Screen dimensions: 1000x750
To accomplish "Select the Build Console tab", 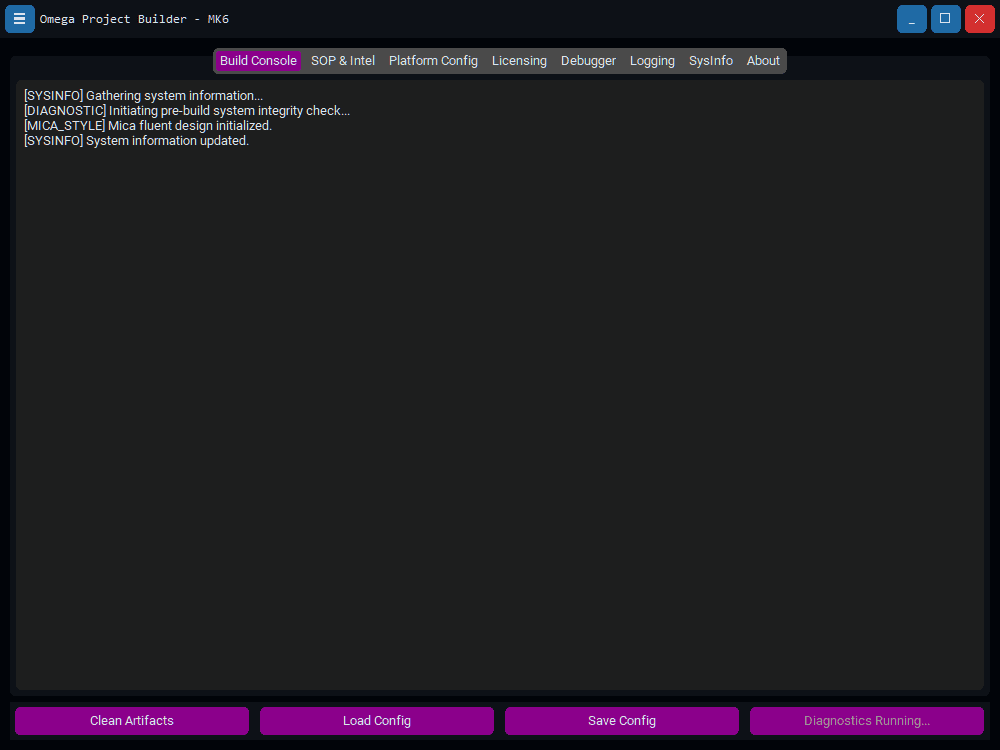I will pyautogui.click(x=258, y=61).
